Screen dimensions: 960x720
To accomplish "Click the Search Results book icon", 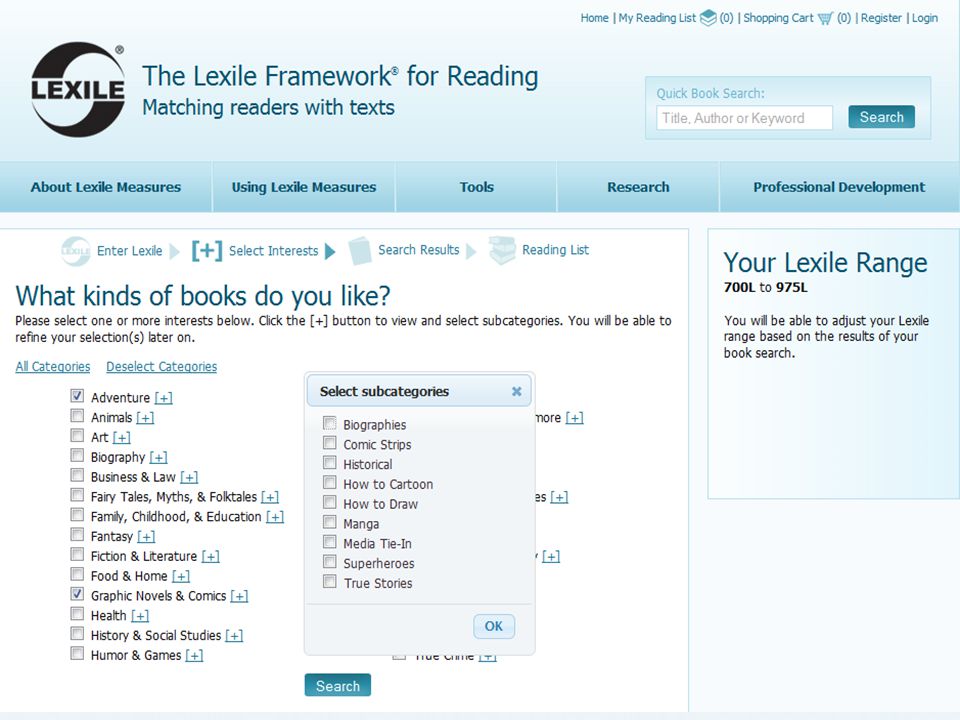I will pos(360,250).
